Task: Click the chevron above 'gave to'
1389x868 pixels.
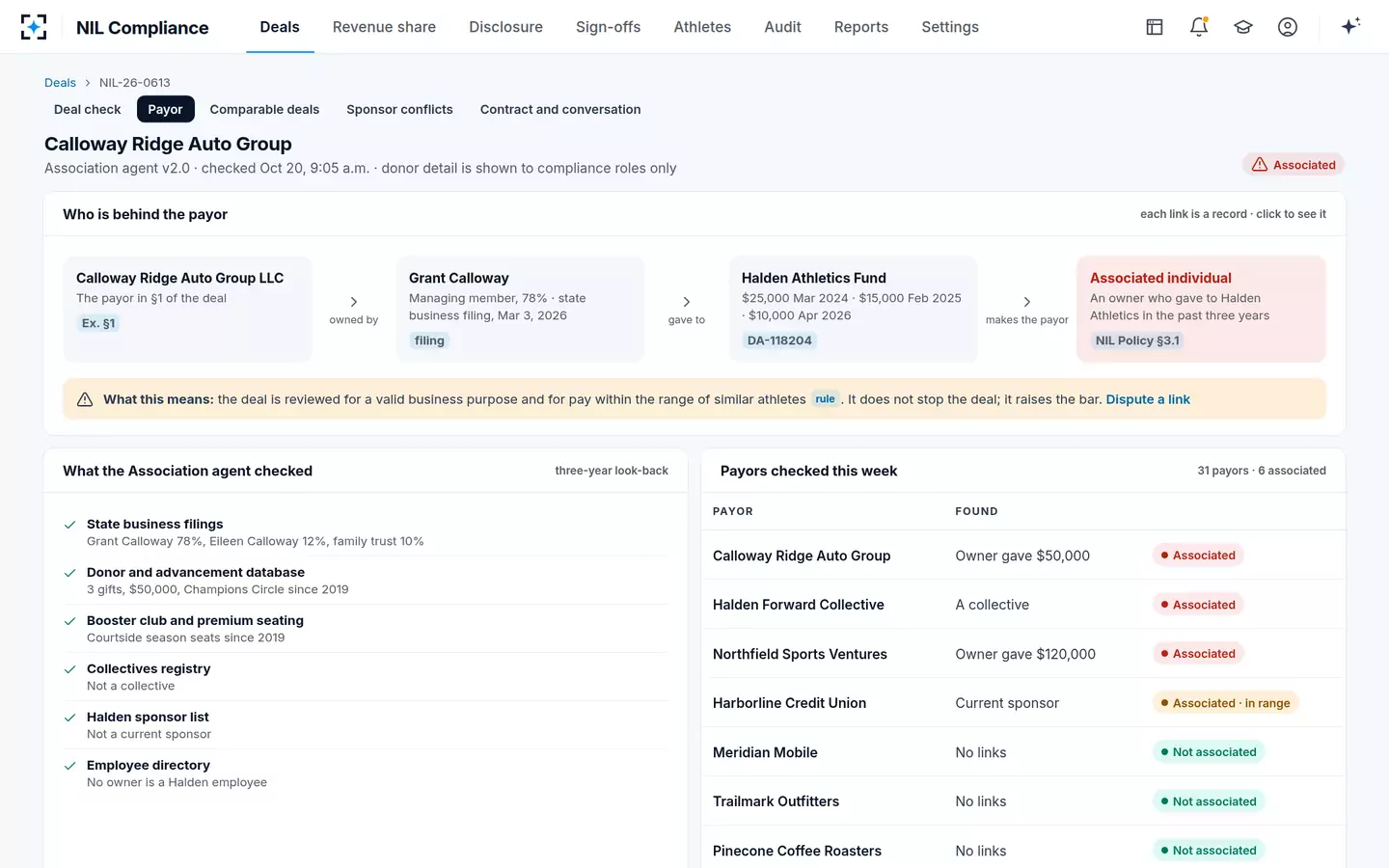Action: 687,302
